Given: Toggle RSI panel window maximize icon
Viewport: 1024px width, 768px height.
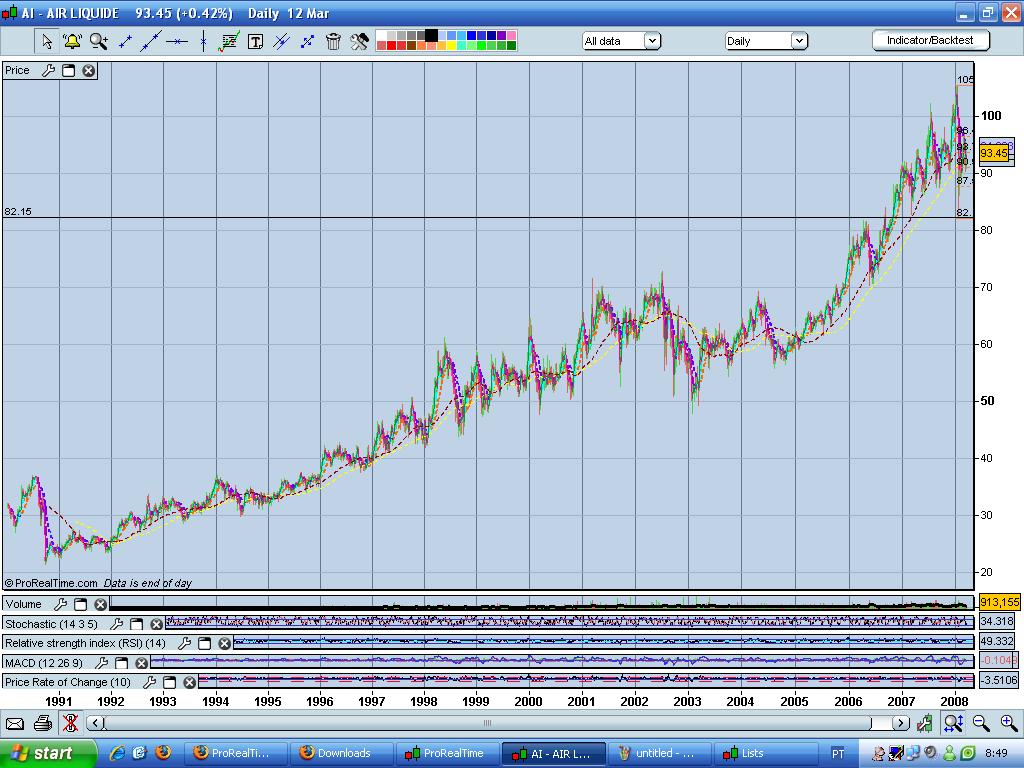Looking at the screenshot, I should tap(204, 643).
